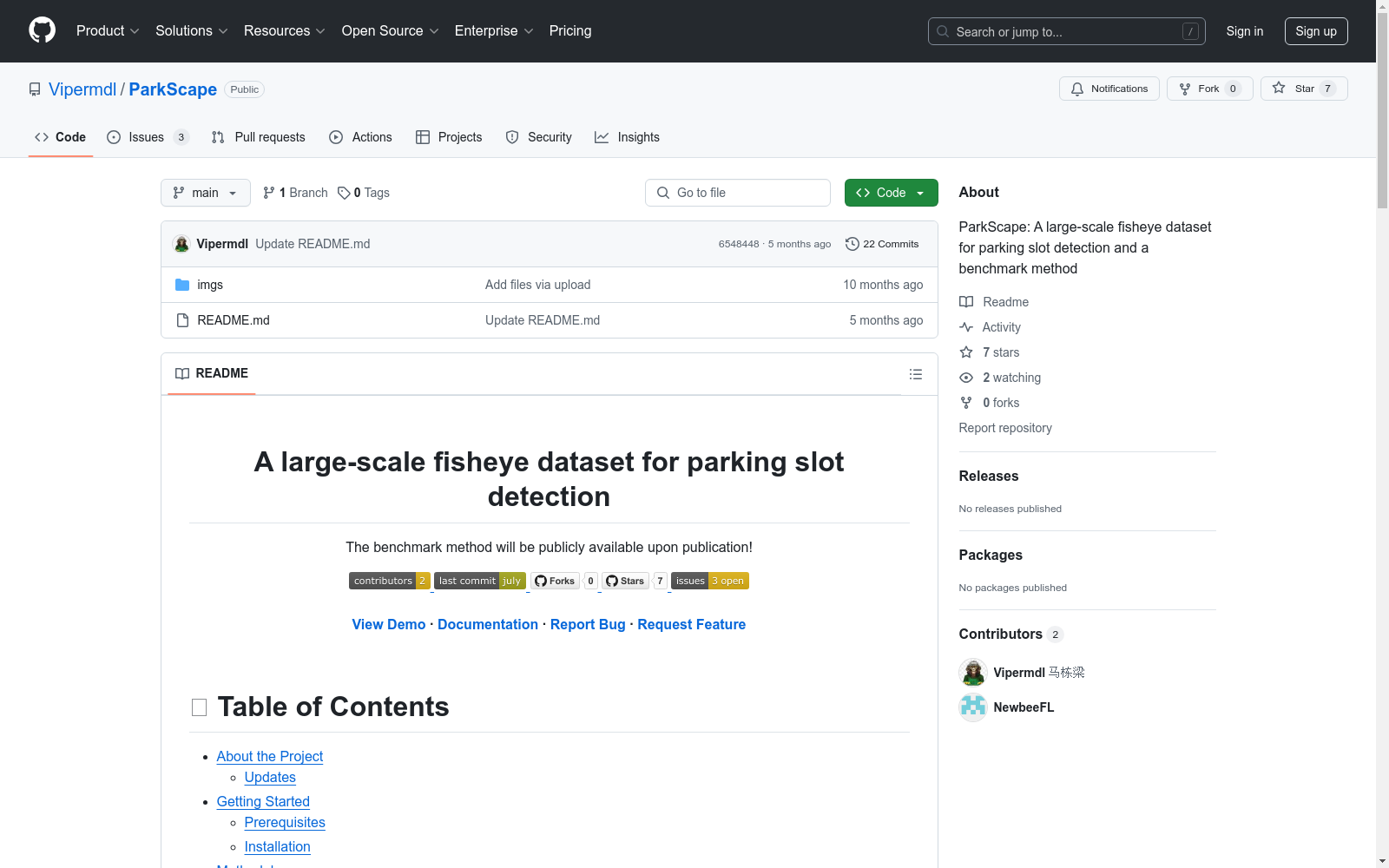This screenshot has height=868, width=1389.
Task: Click Vipermdl's avatar in the commit row
Action: coord(181,244)
